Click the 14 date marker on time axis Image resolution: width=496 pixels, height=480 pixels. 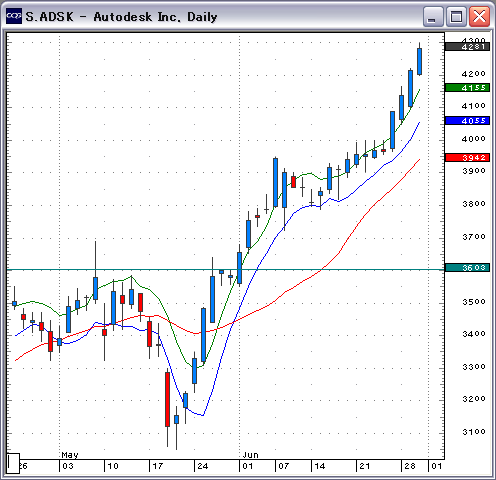click(x=320, y=466)
